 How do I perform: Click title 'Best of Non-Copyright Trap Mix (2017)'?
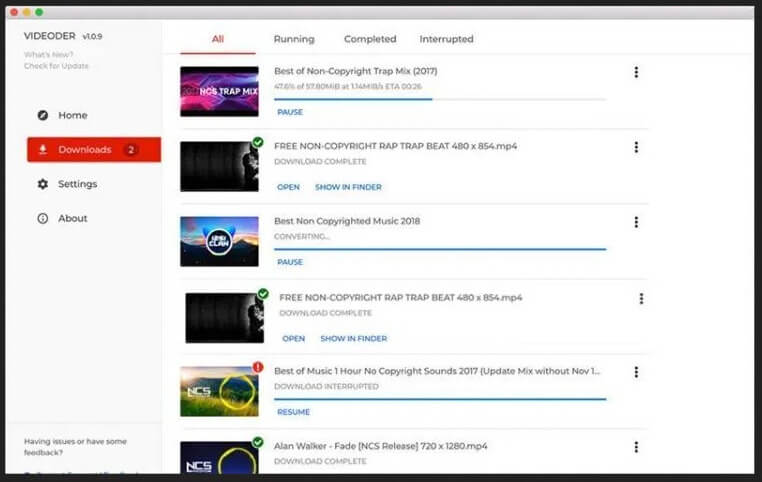[356, 71]
